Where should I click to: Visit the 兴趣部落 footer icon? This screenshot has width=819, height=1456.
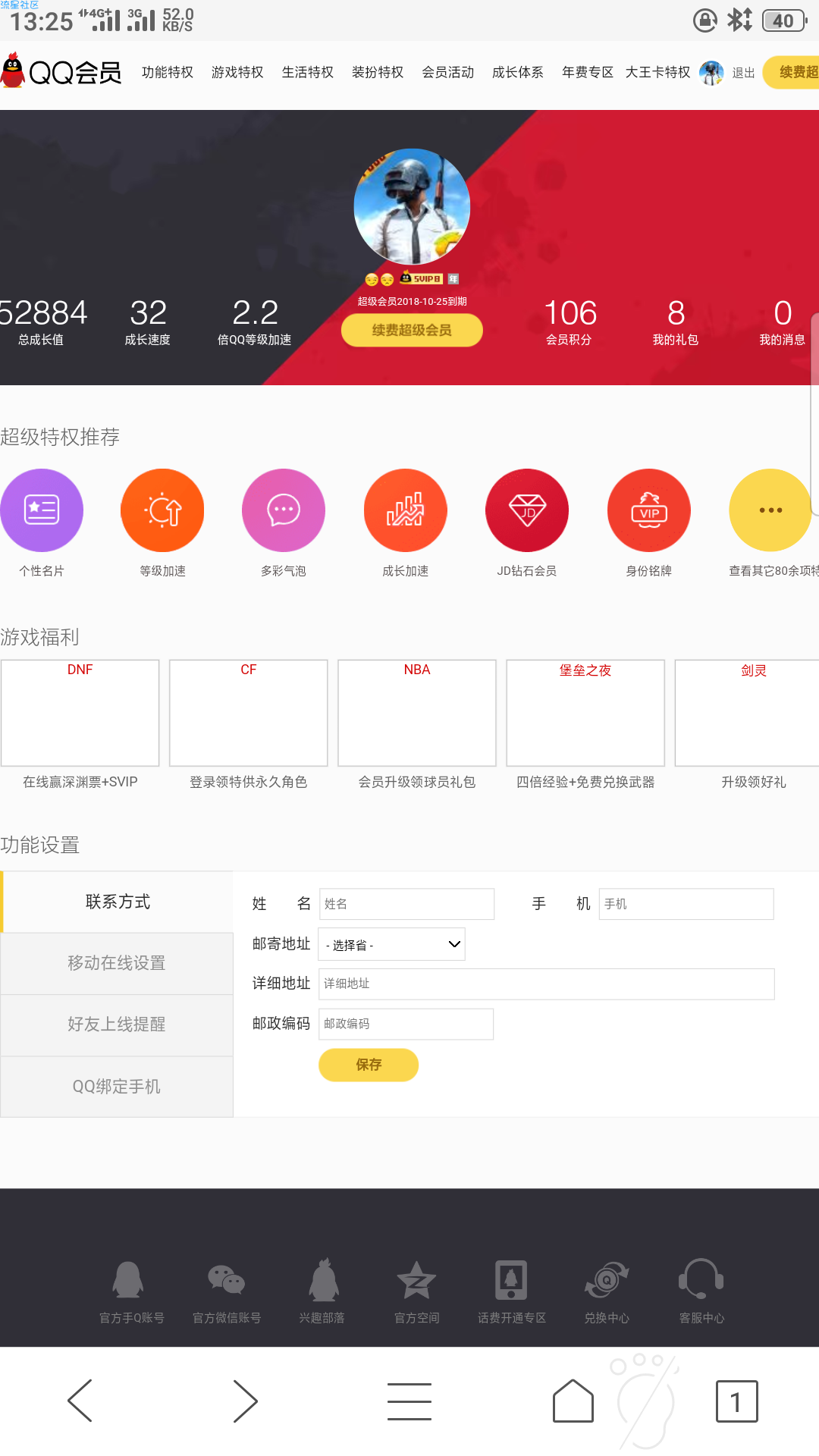323,1280
